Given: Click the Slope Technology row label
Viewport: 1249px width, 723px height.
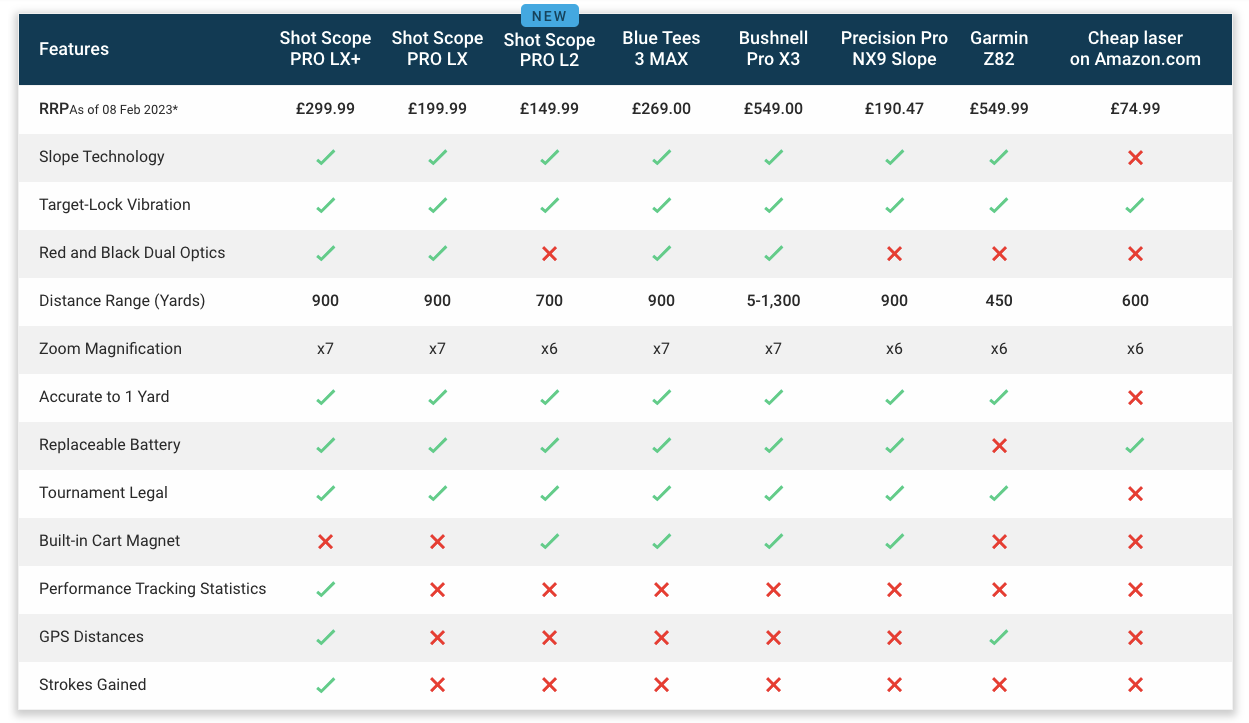Looking at the screenshot, I should (102, 157).
